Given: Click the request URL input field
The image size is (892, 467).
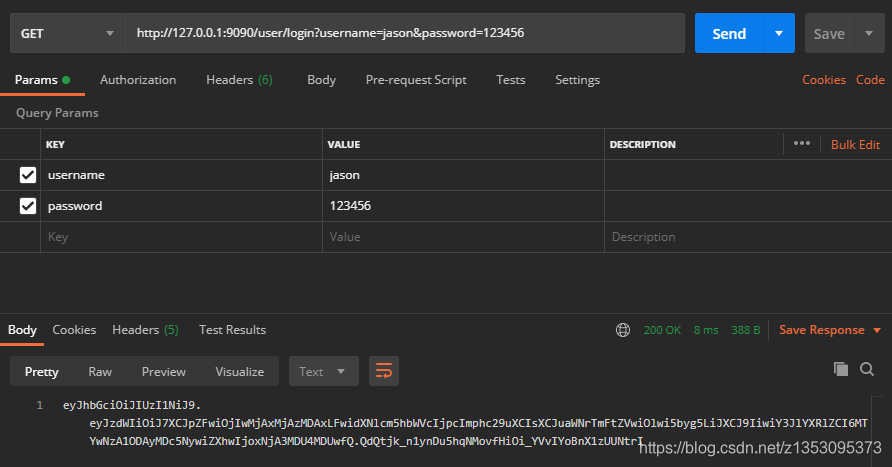Looking at the screenshot, I should pos(405,34).
